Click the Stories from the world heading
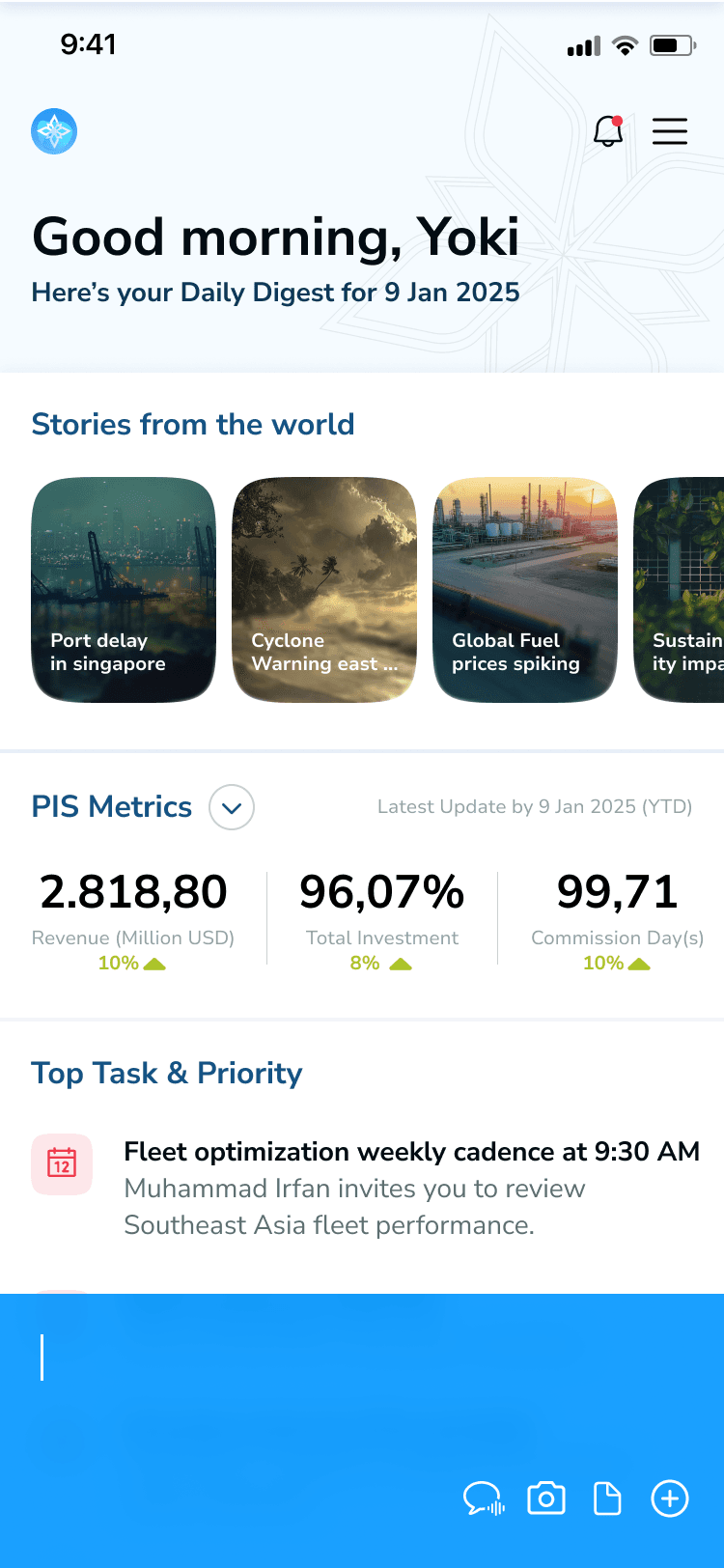The image size is (724, 1568). coord(193,425)
